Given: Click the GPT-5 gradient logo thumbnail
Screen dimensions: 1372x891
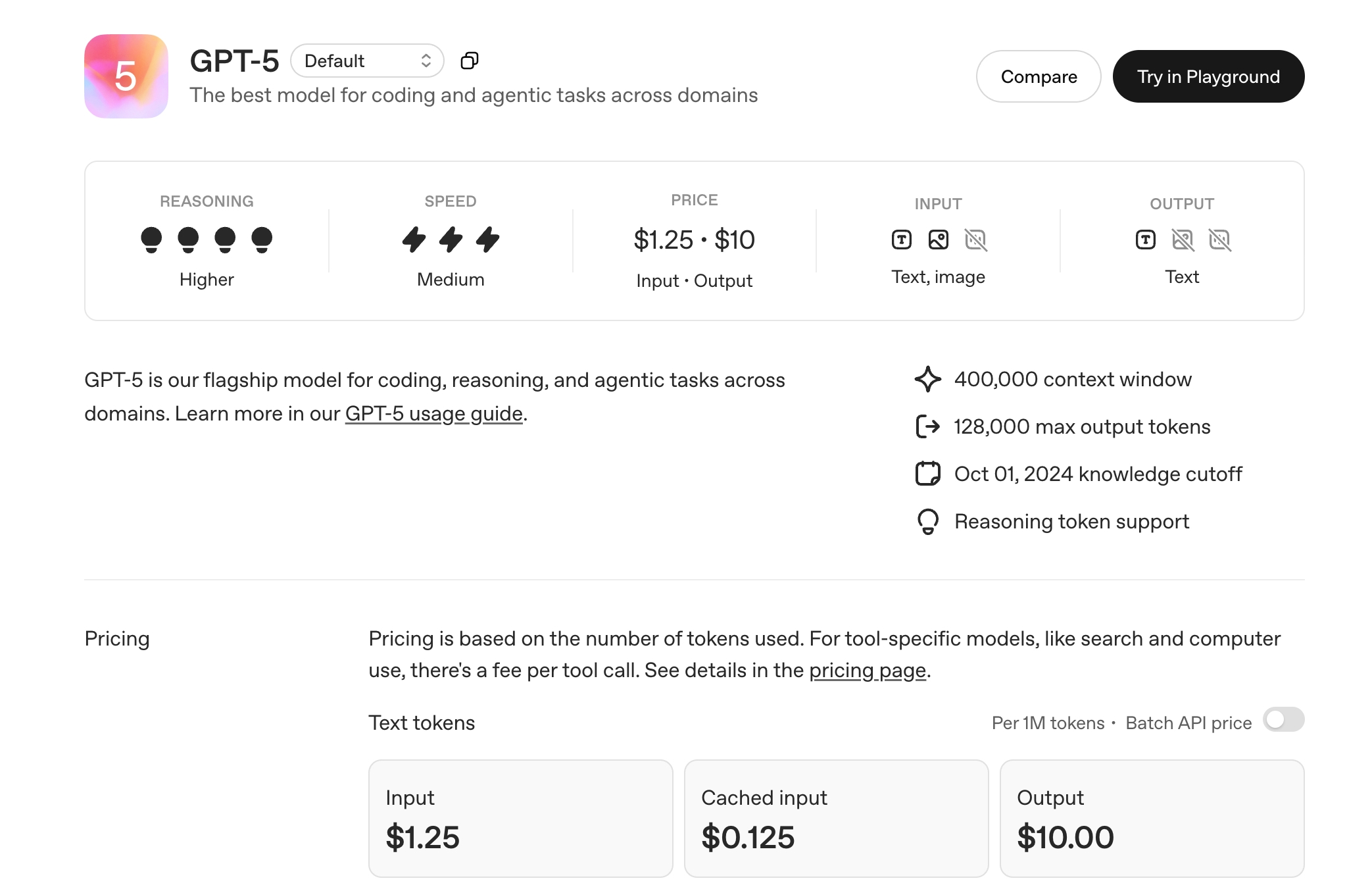Looking at the screenshot, I should (x=126, y=76).
